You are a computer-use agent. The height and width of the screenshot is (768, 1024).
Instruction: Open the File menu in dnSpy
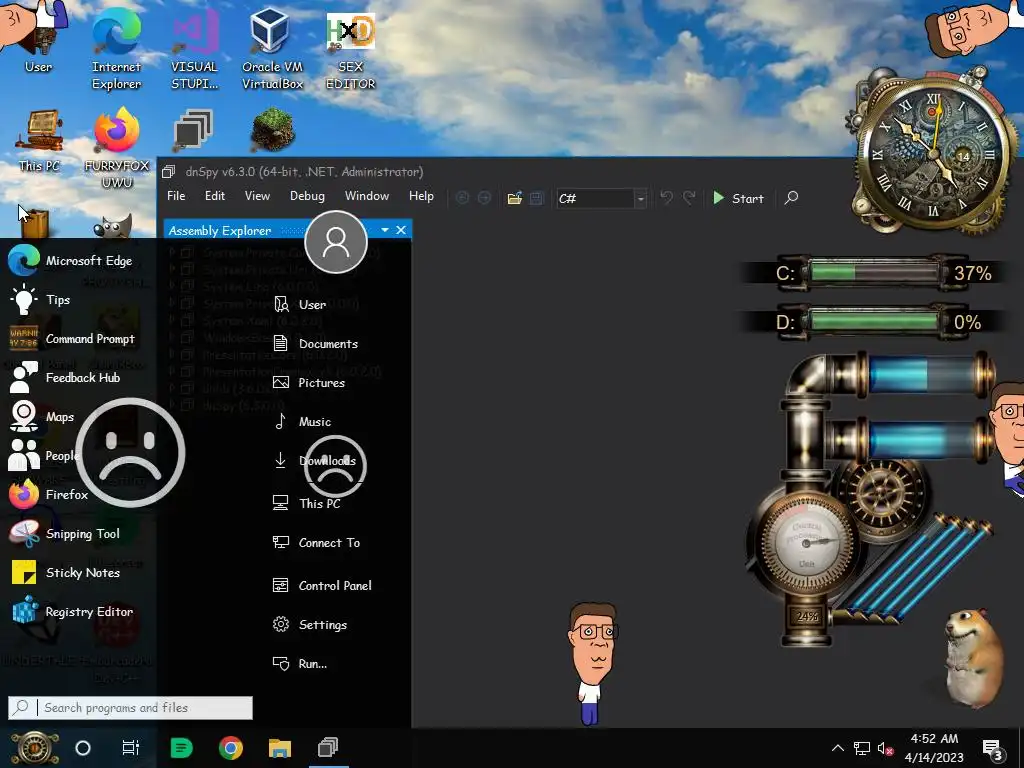click(176, 196)
